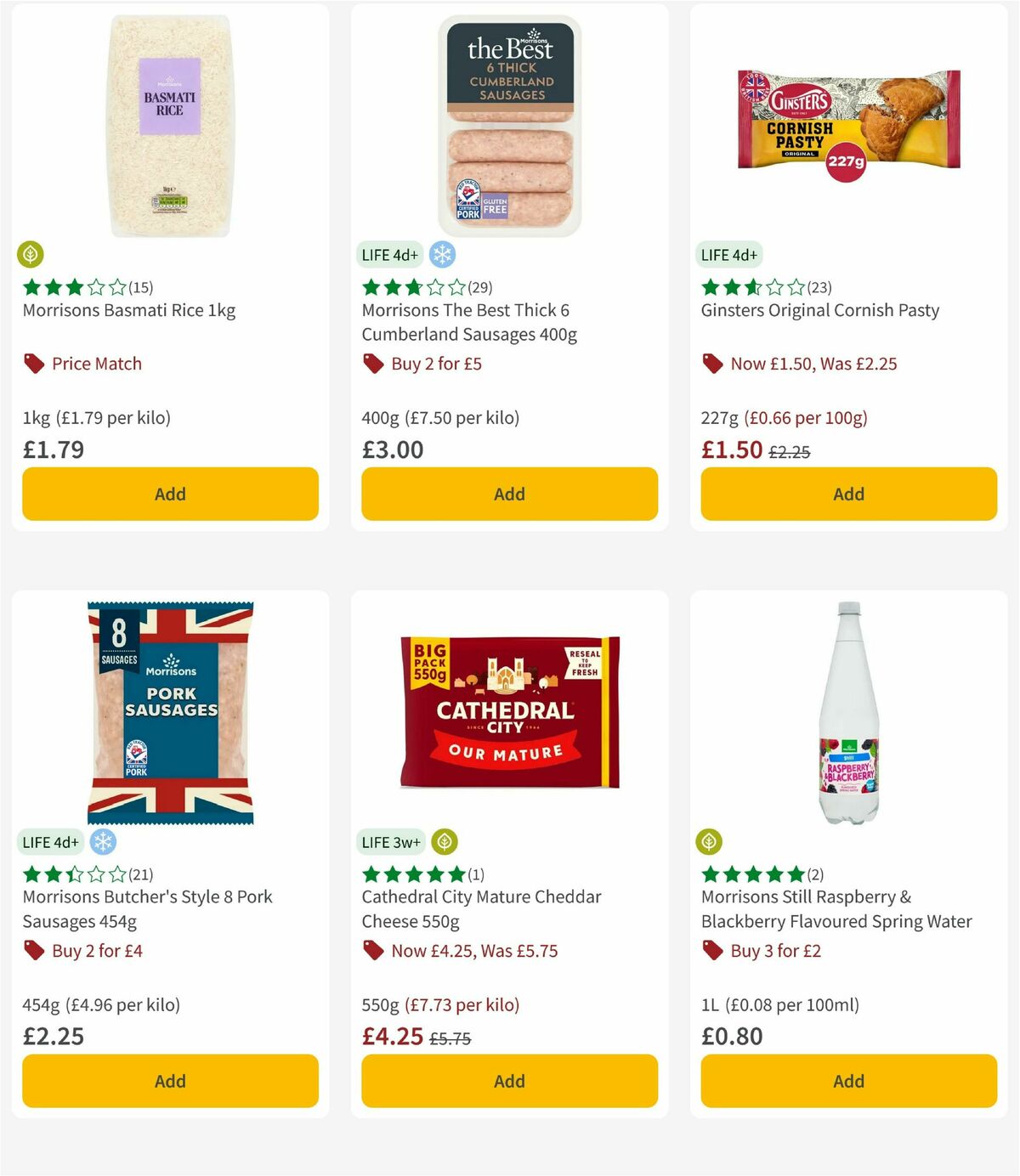Click the "Buy 2 for £5" offer text

pos(436,363)
